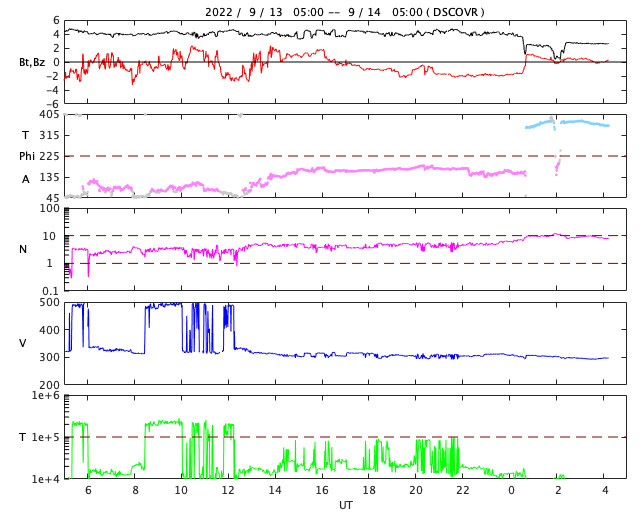The width and height of the screenshot is (640, 512).
Task: Click the '1e+4' temperature tick label
Action: 46,479
